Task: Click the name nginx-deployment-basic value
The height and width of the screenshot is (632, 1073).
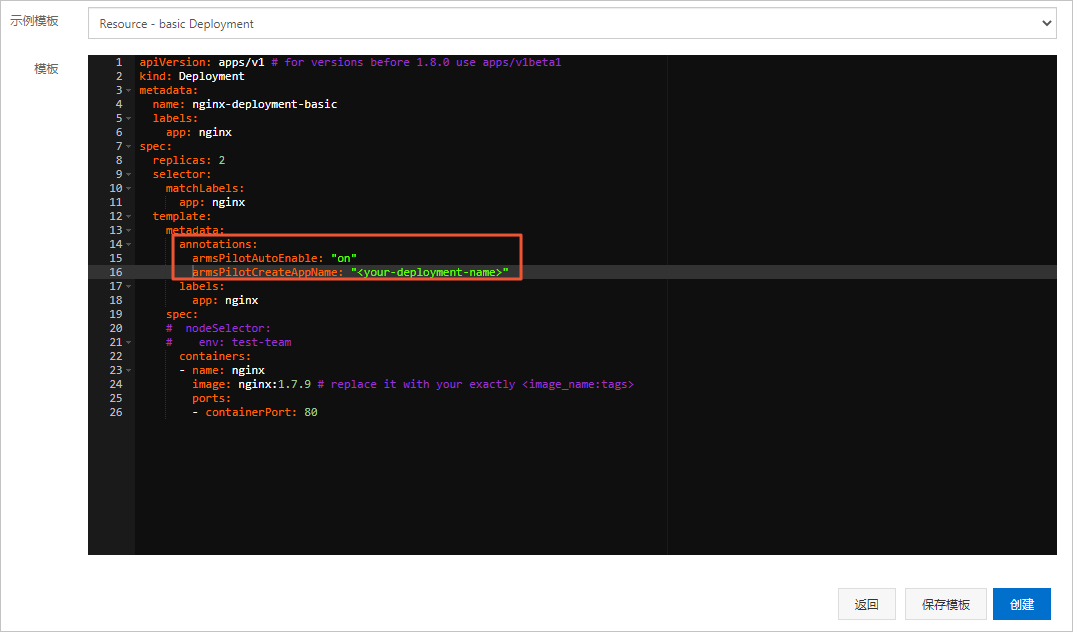Action: point(264,104)
